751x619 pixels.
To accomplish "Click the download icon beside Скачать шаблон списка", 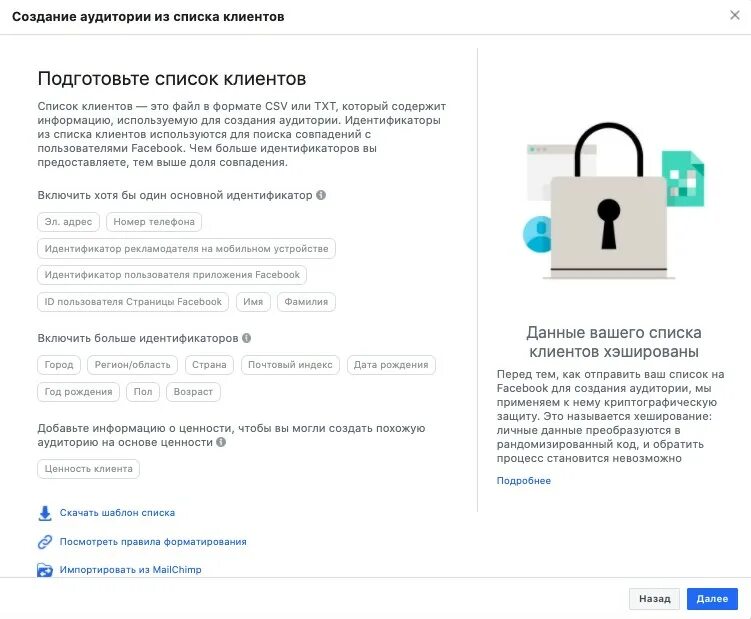I will pos(45,513).
